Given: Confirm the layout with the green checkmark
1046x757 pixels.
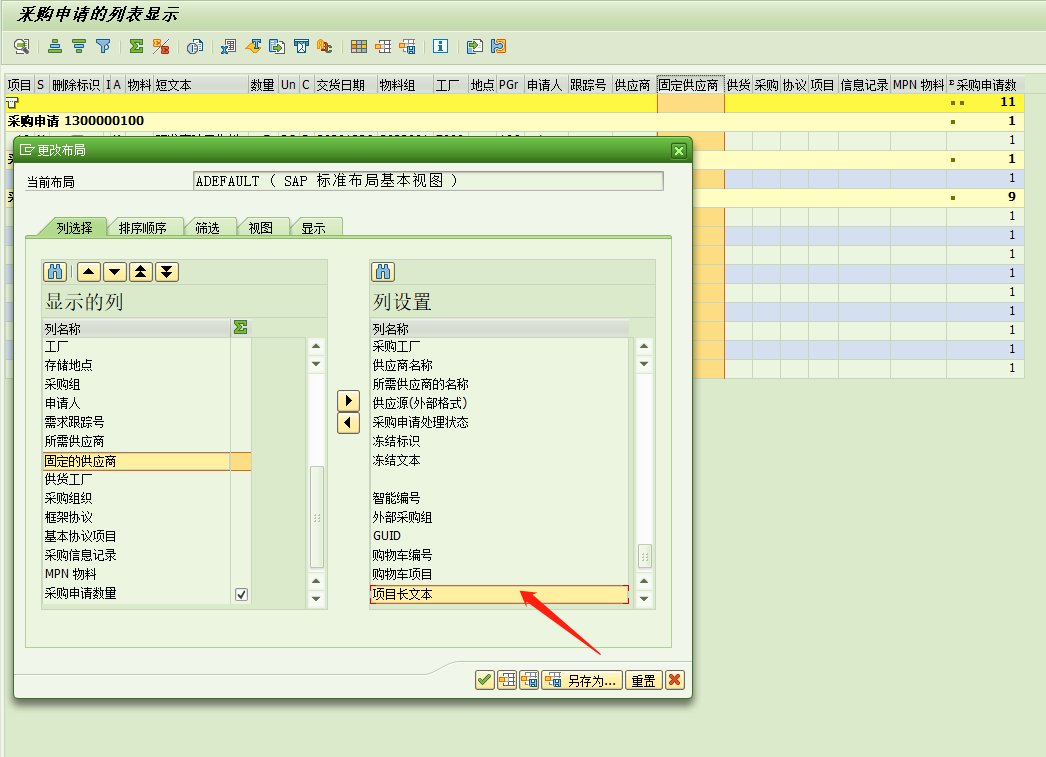Looking at the screenshot, I should pyautogui.click(x=485, y=680).
